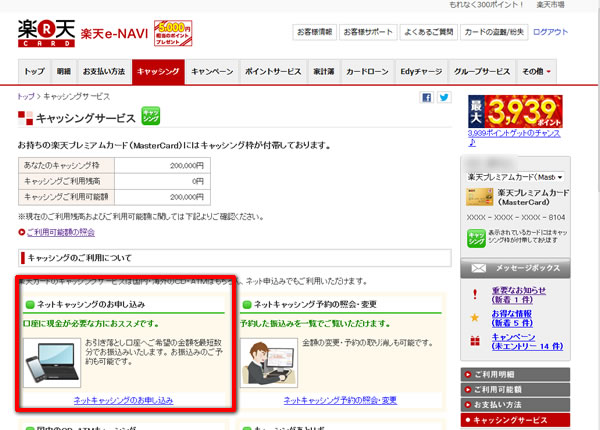Click the star icon beside お得な情報
The width and height of the screenshot is (600, 430).
click(x=474, y=317)
